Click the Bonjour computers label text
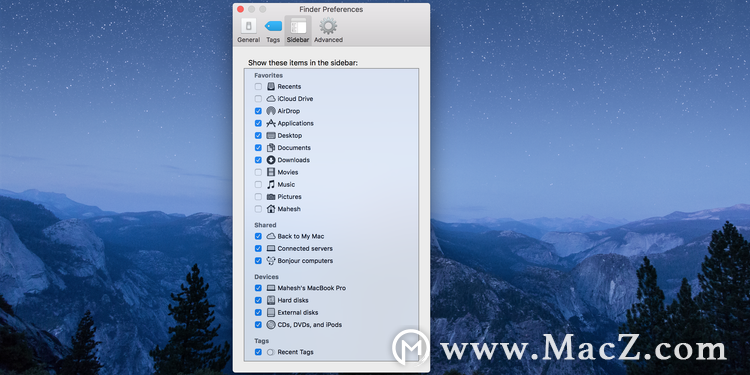 (x=305, y=261)
